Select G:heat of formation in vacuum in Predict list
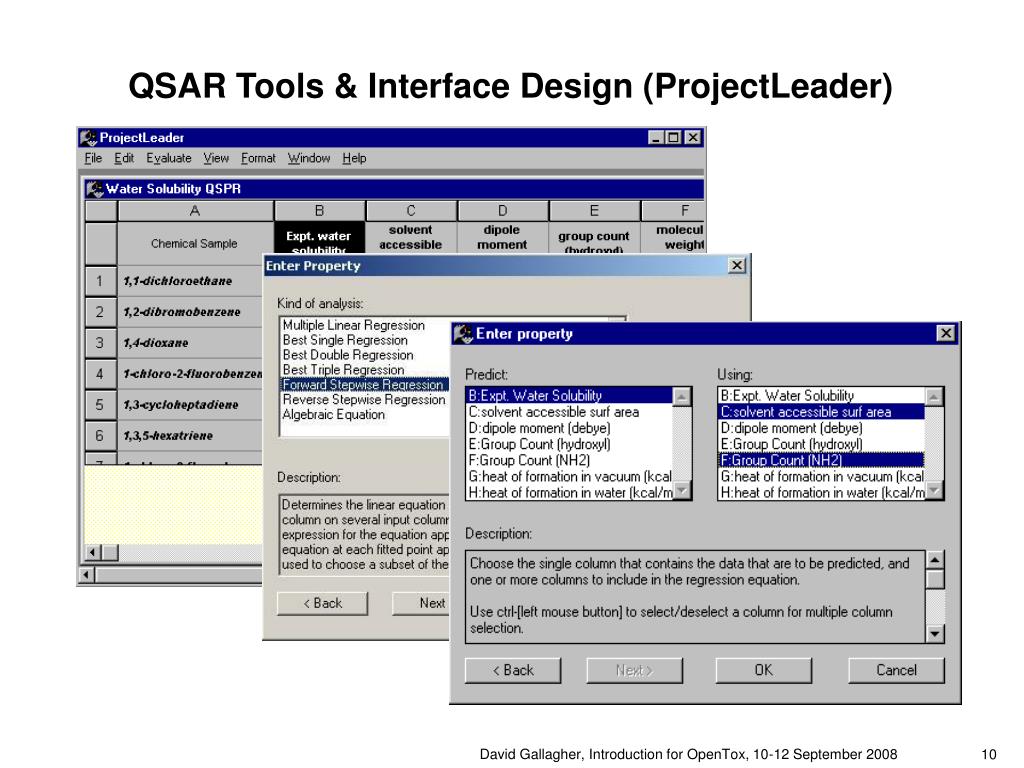 coord(569,477)
